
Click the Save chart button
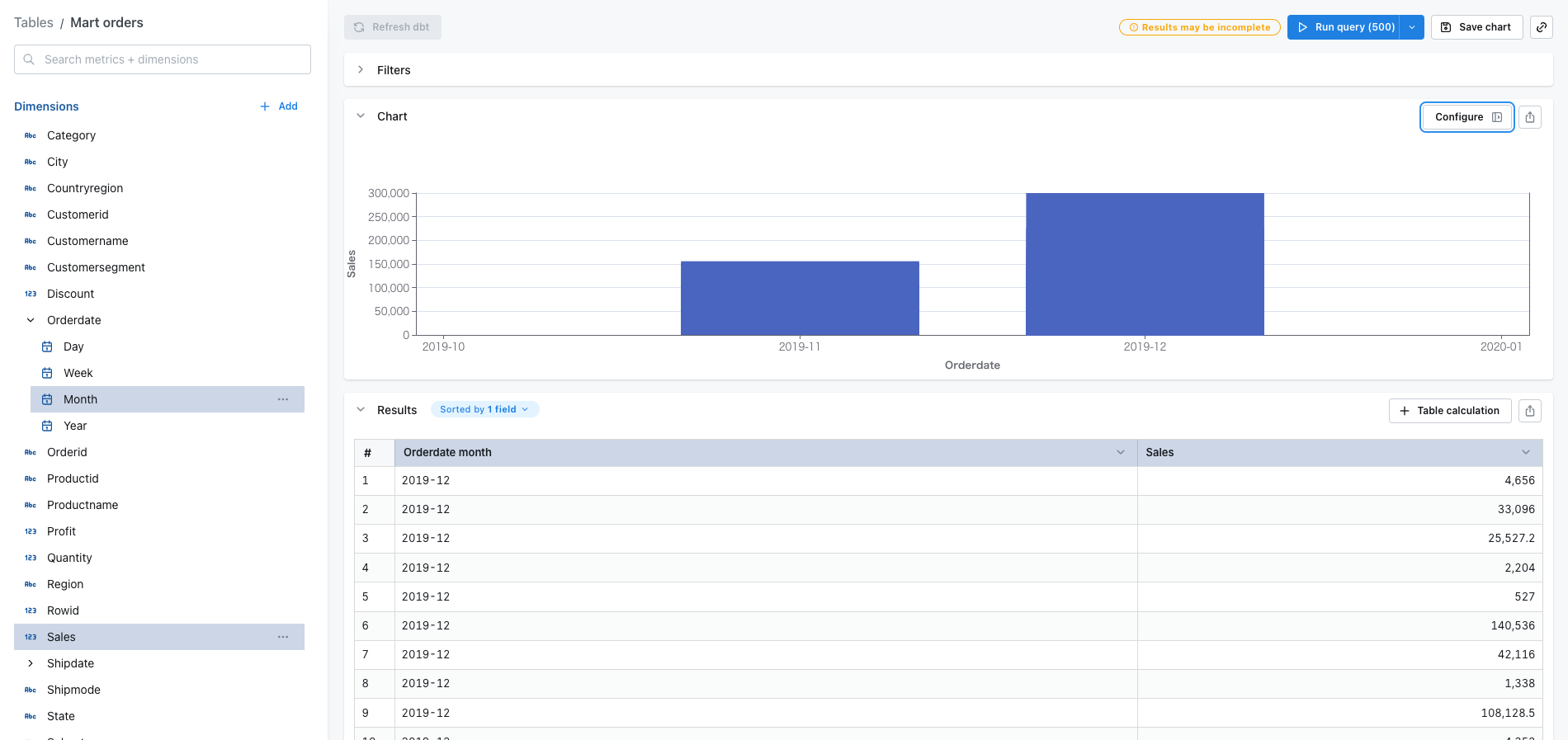click(1476, 27)
